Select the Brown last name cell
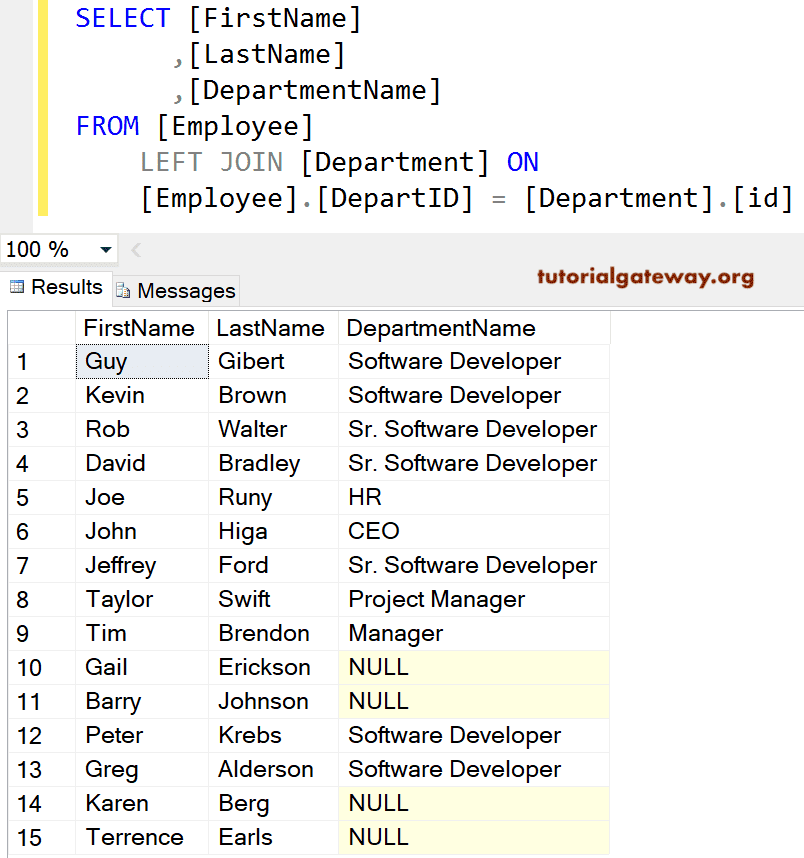 pos(273,396)
